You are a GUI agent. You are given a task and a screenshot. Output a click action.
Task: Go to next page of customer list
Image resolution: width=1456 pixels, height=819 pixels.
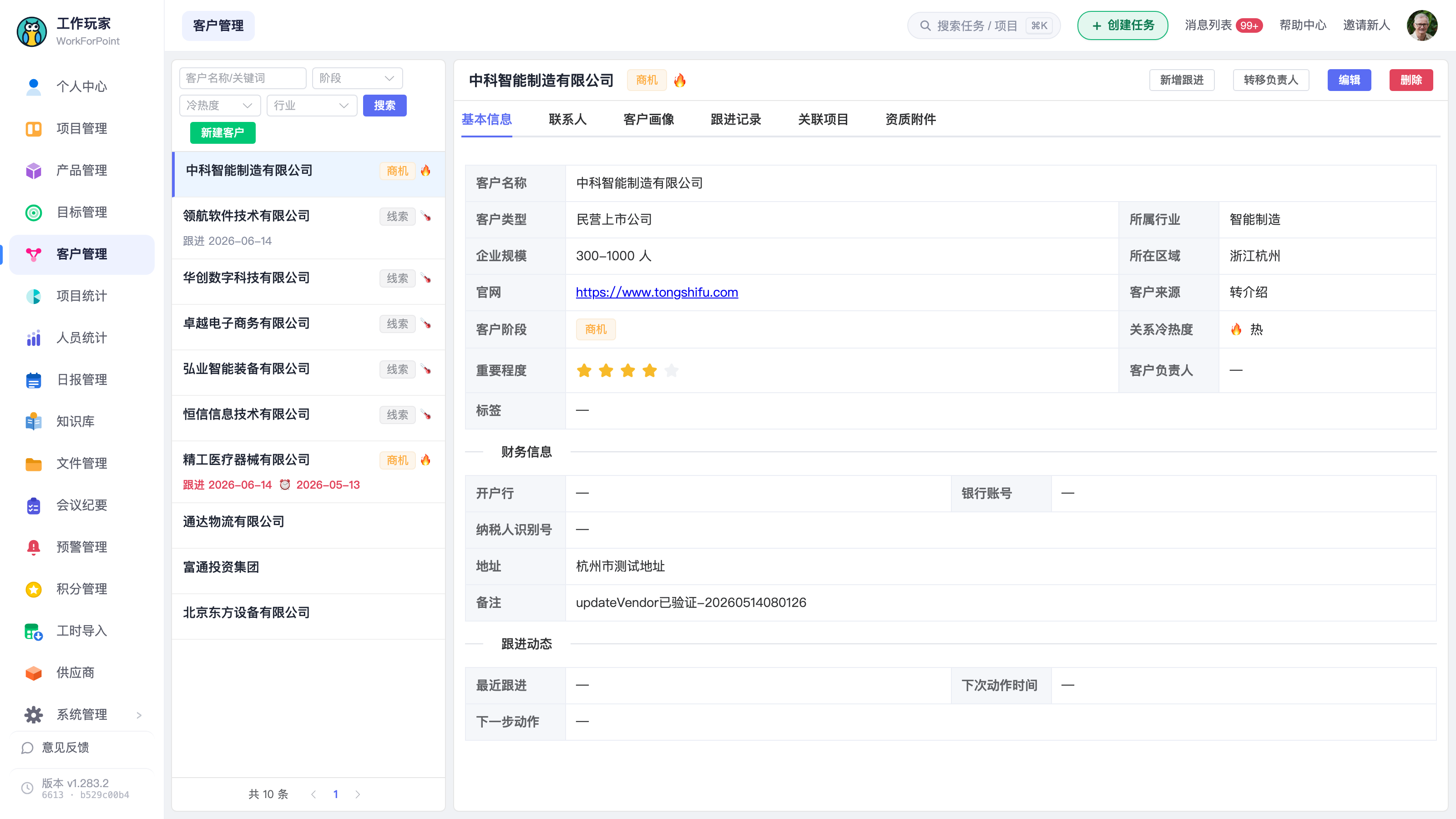coord(358,794)
